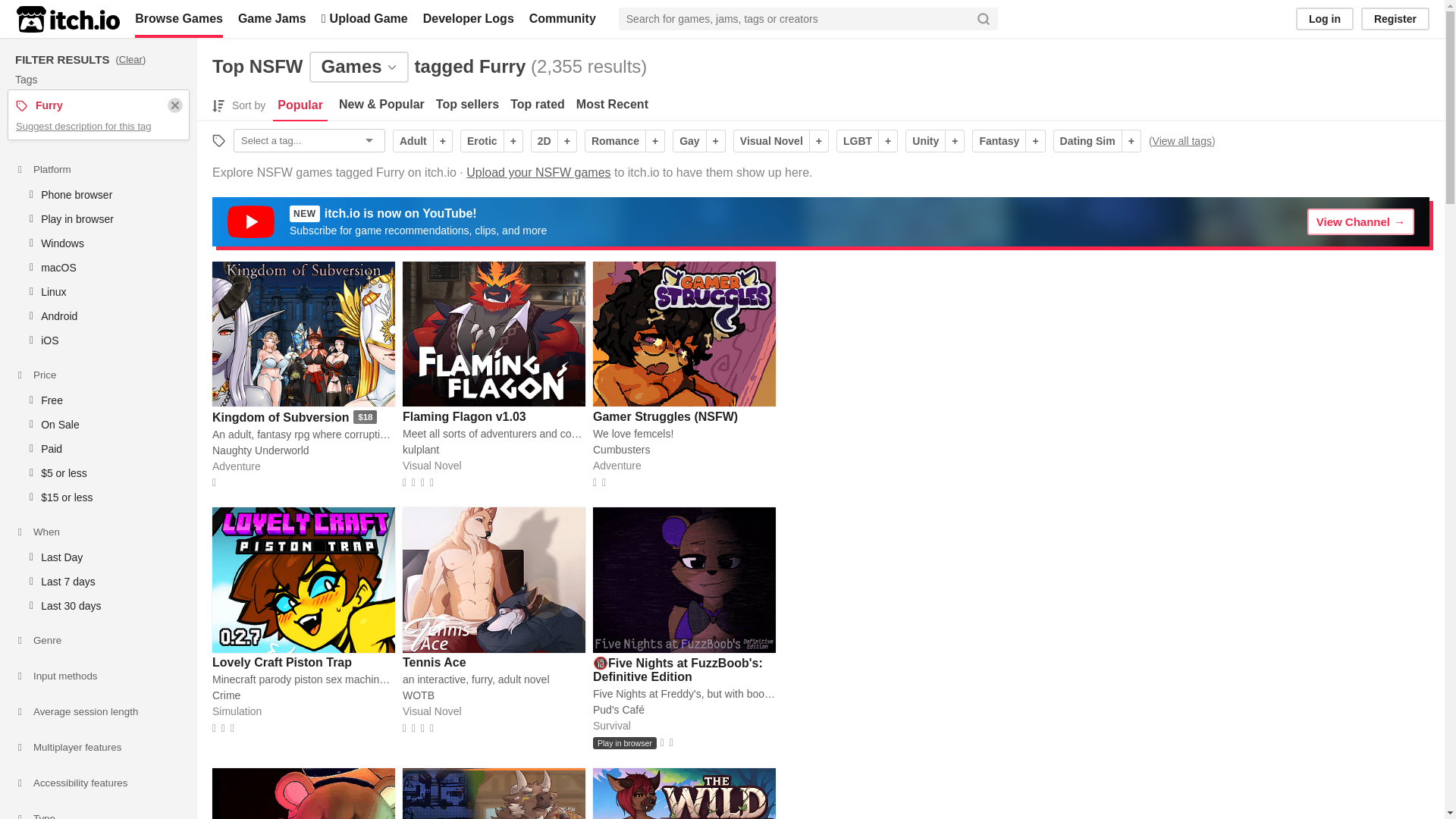Screen dimensions: 1456x819
Task: Click the Register button
Action: tap(1395, 19)
